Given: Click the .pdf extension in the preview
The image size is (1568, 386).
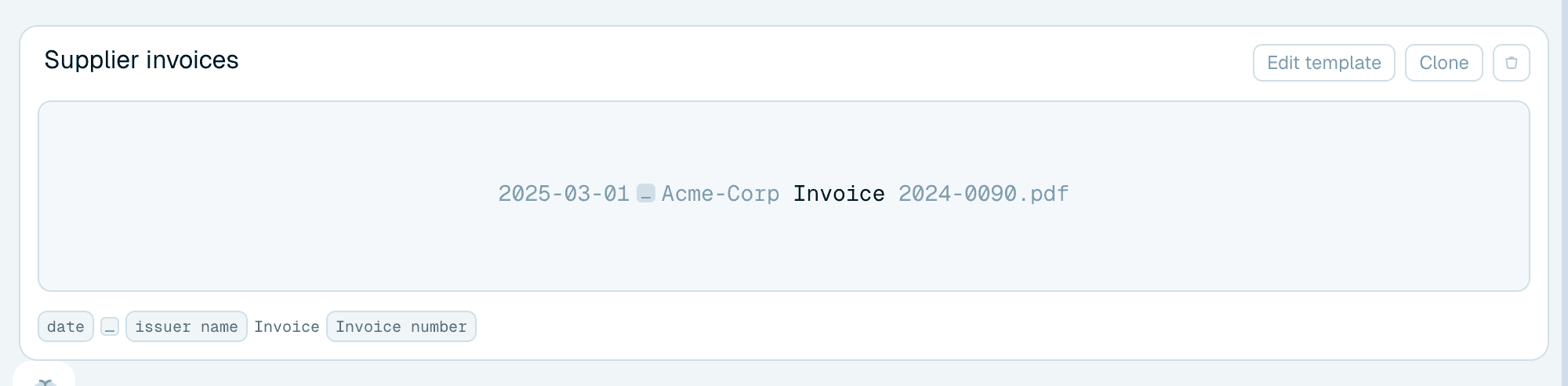Looking at the screenshot, I should pyautogui.click(x=1044, y=194).
